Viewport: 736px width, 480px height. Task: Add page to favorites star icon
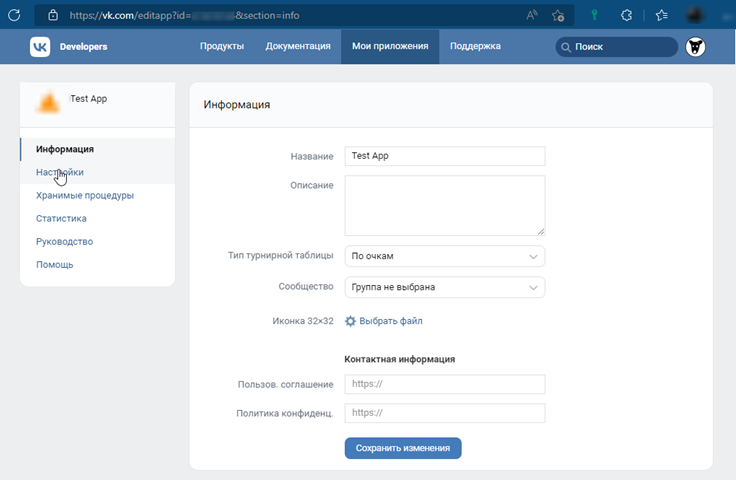click(558, 15)
